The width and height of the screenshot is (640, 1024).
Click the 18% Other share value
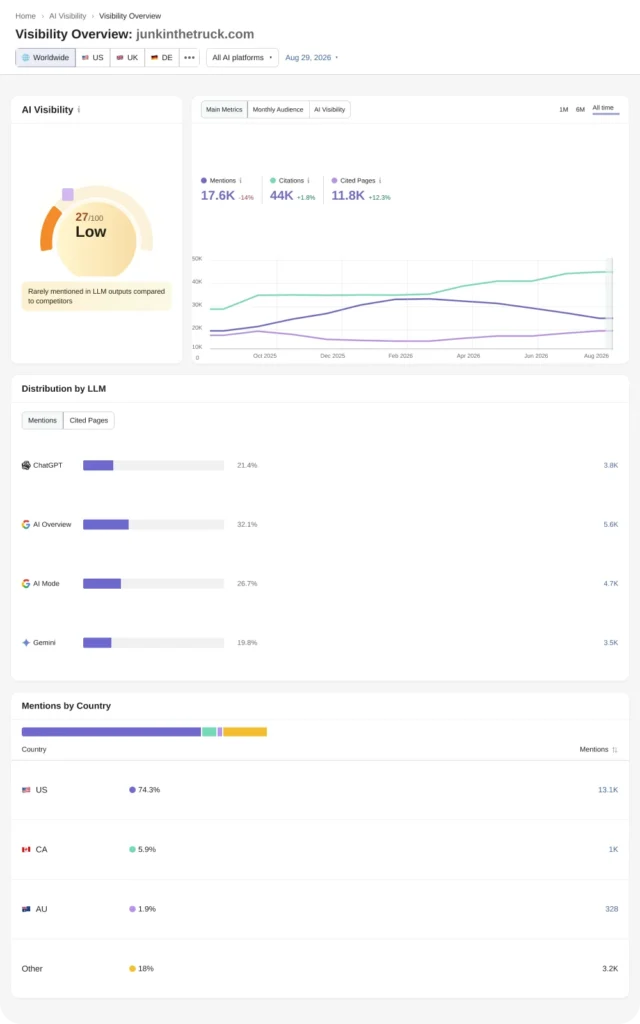146,968
